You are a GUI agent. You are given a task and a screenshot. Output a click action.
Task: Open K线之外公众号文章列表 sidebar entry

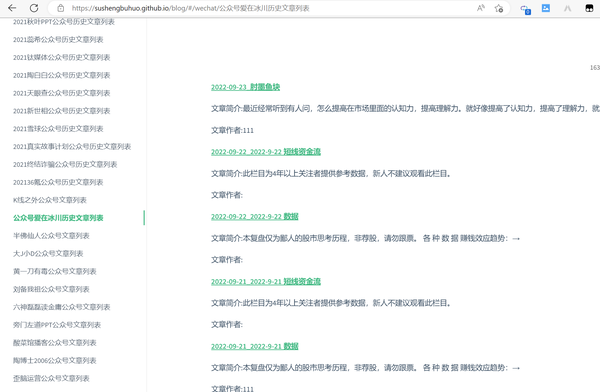click(50, 200)
